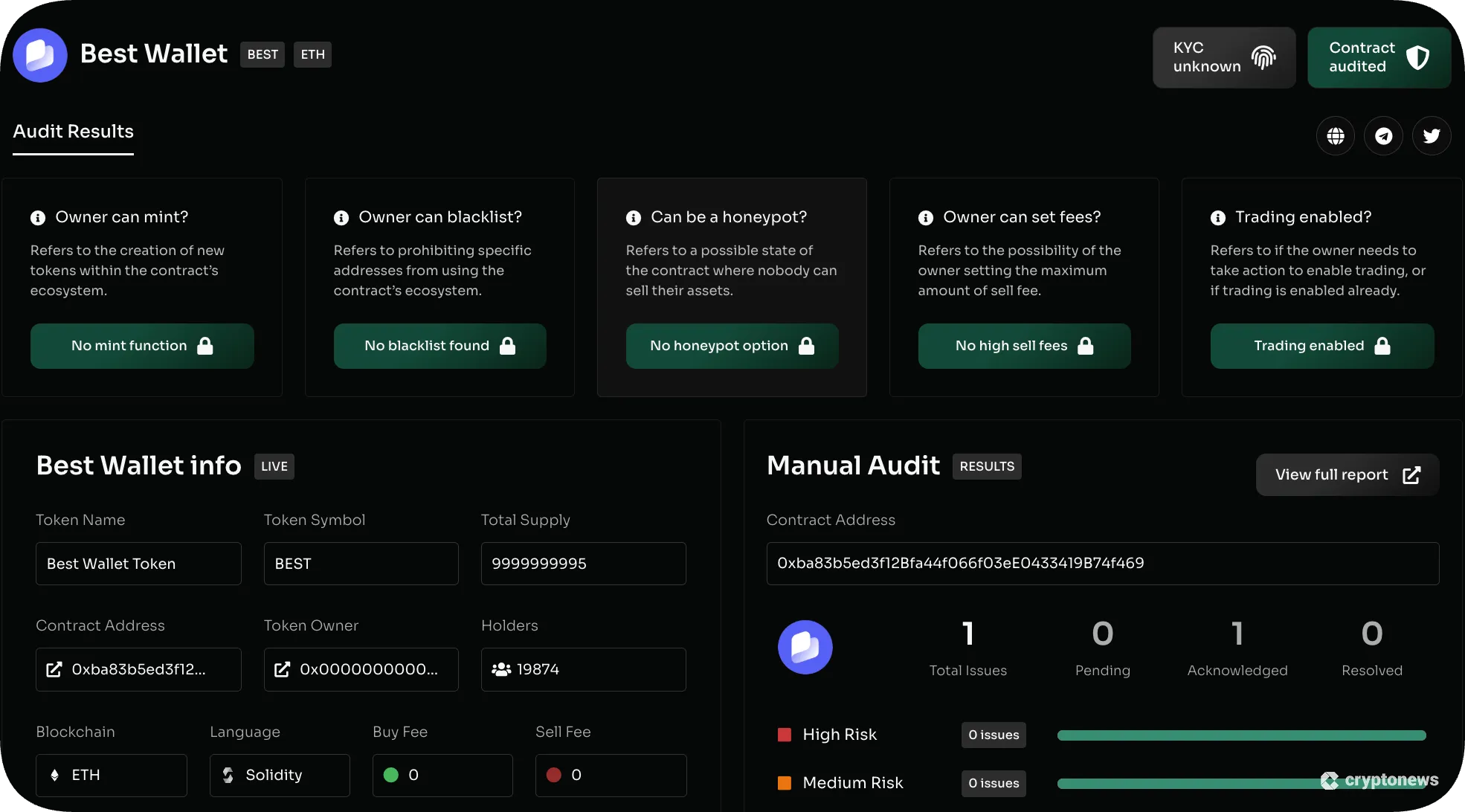Click the KYC unknown fingerprint badge

coord(1224,57)
